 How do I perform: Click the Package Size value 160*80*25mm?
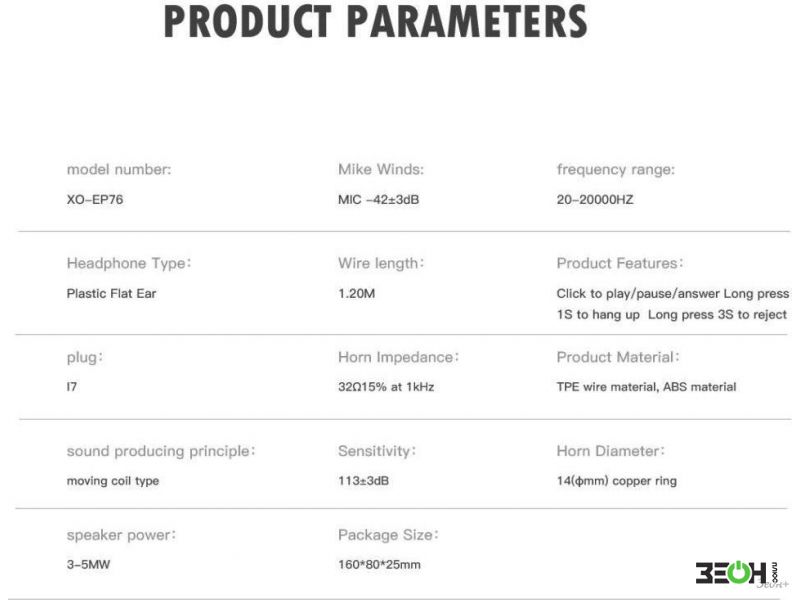tap(379, 564)
